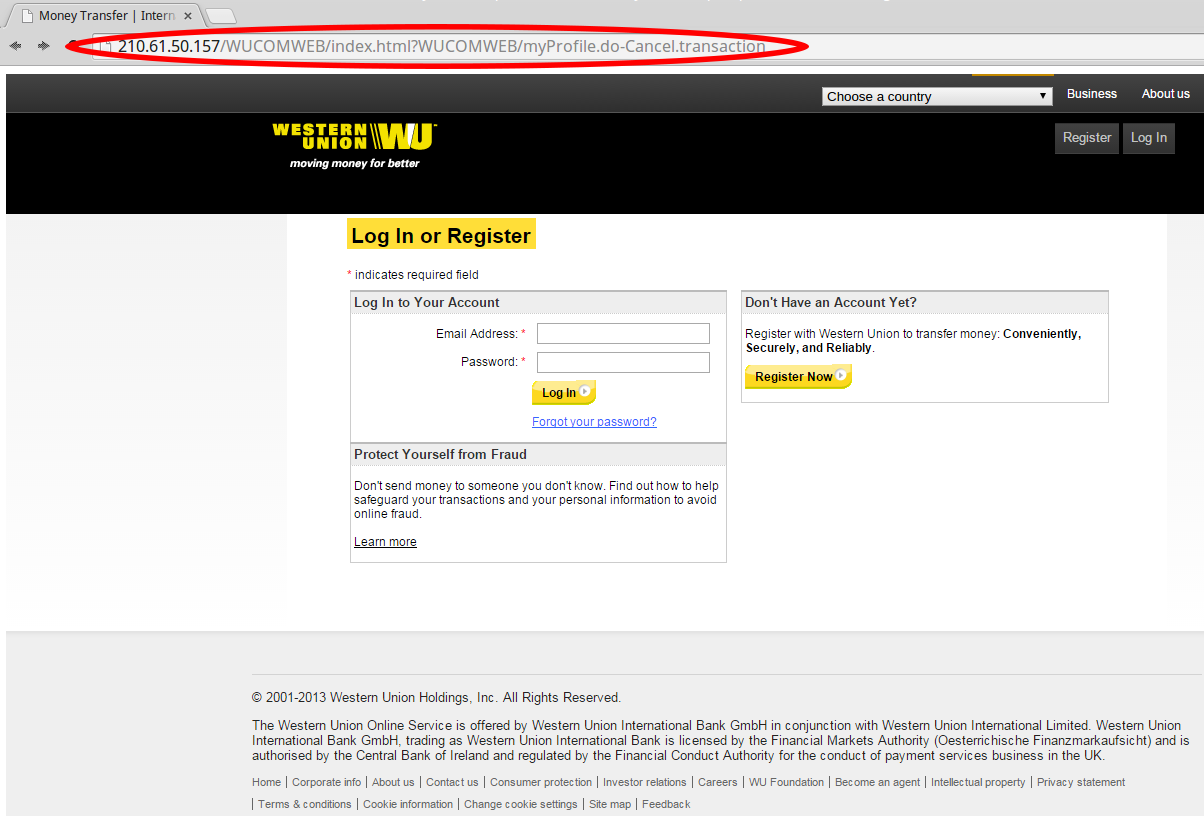
Task: Click Change cookie settings footer link
Action: [x=520, y=804]
